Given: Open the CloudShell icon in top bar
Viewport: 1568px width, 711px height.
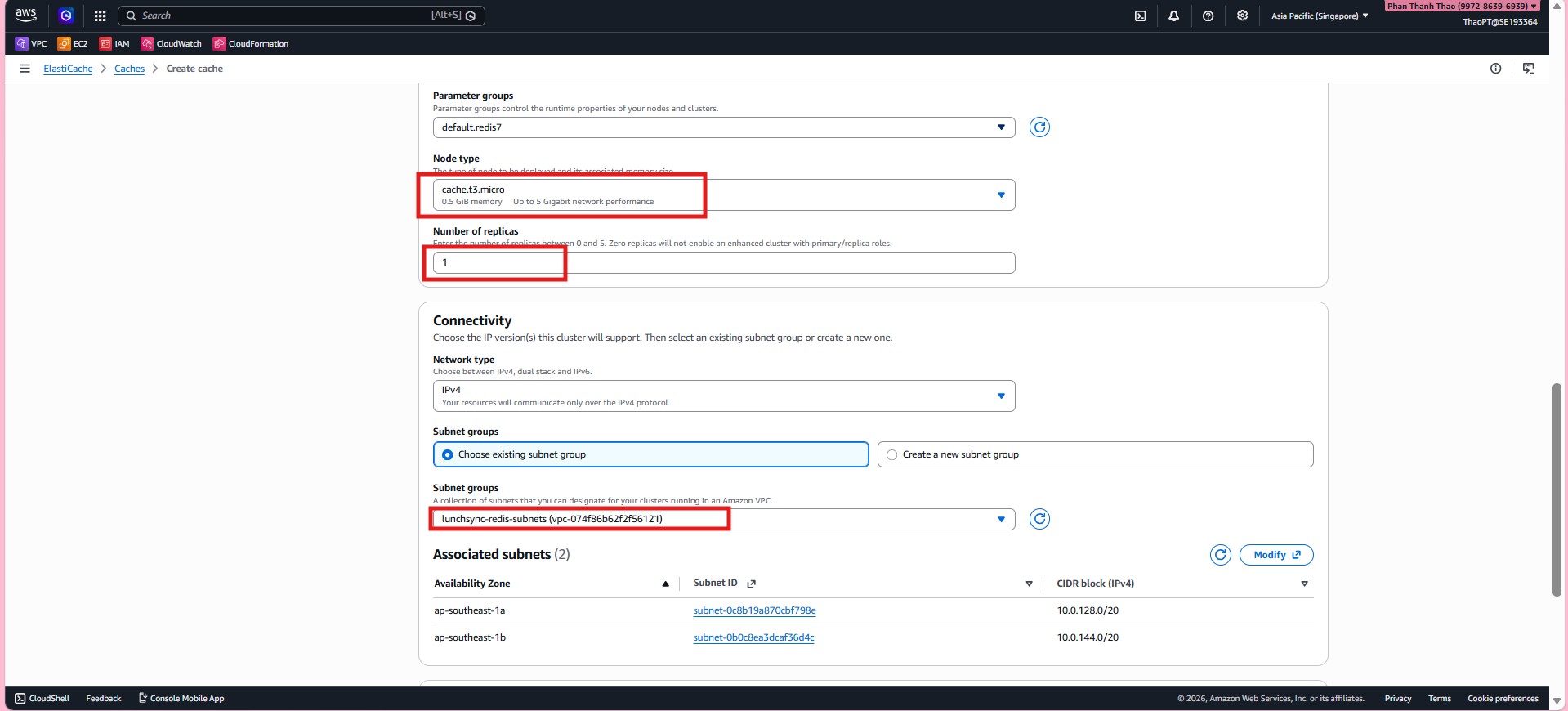Looking at the screenshot, I should (x=1140, y=16).
